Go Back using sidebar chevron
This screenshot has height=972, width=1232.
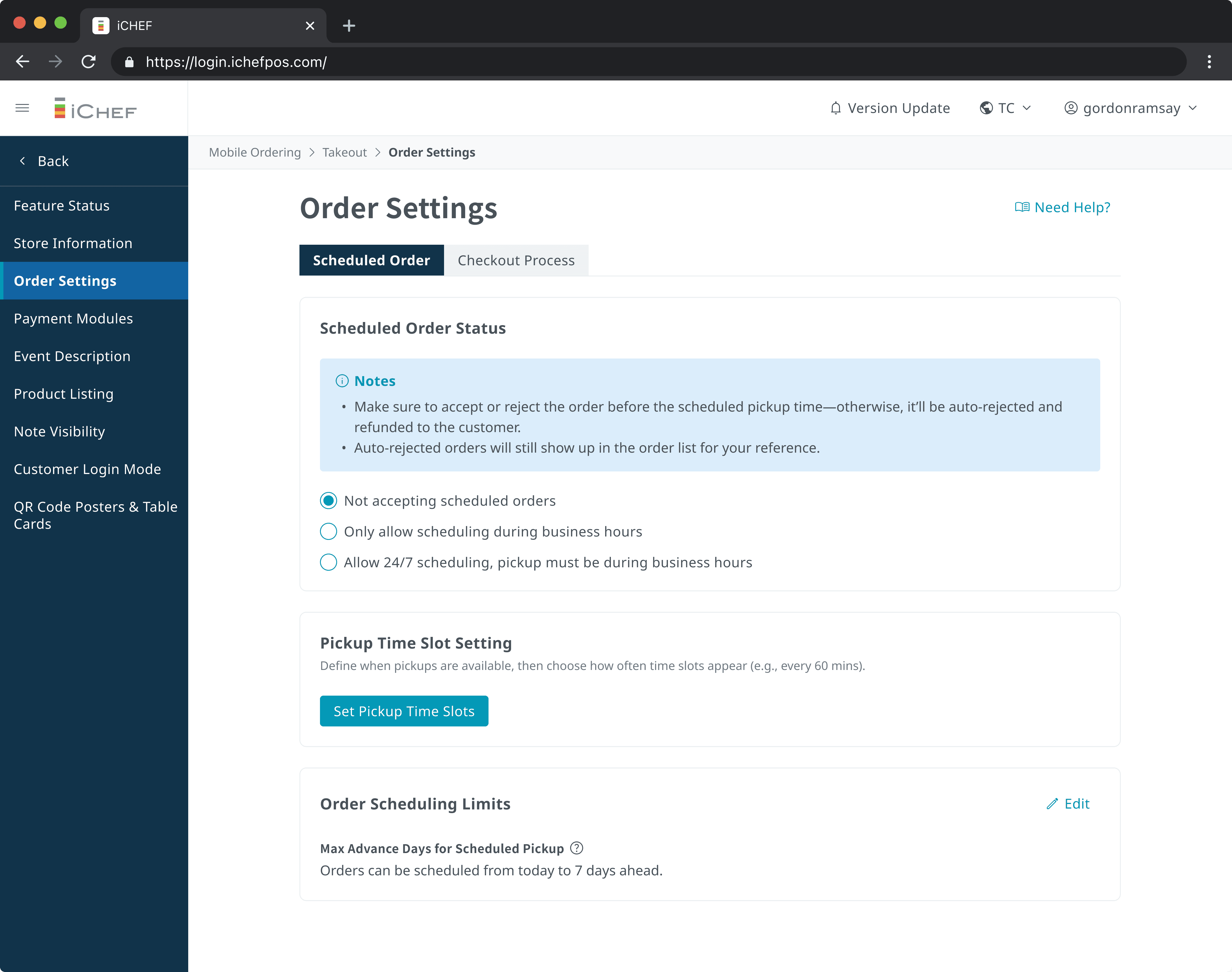pyautogui.click(x=23, y=161)
